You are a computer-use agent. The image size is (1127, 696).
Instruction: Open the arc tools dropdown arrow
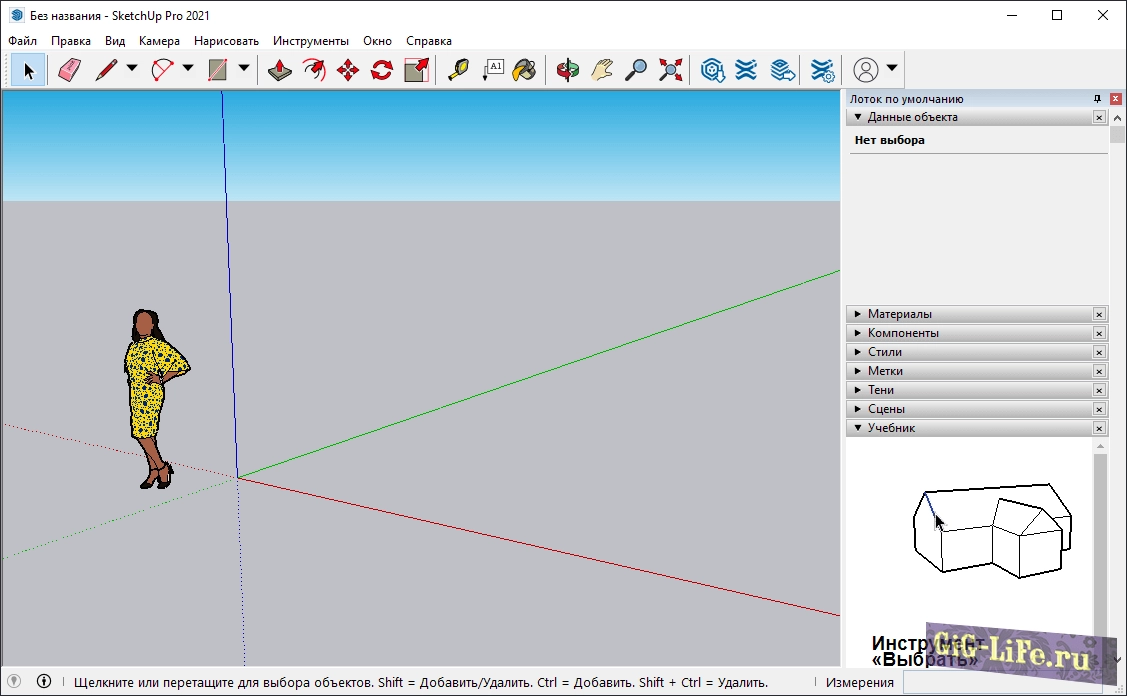(188, 70)
